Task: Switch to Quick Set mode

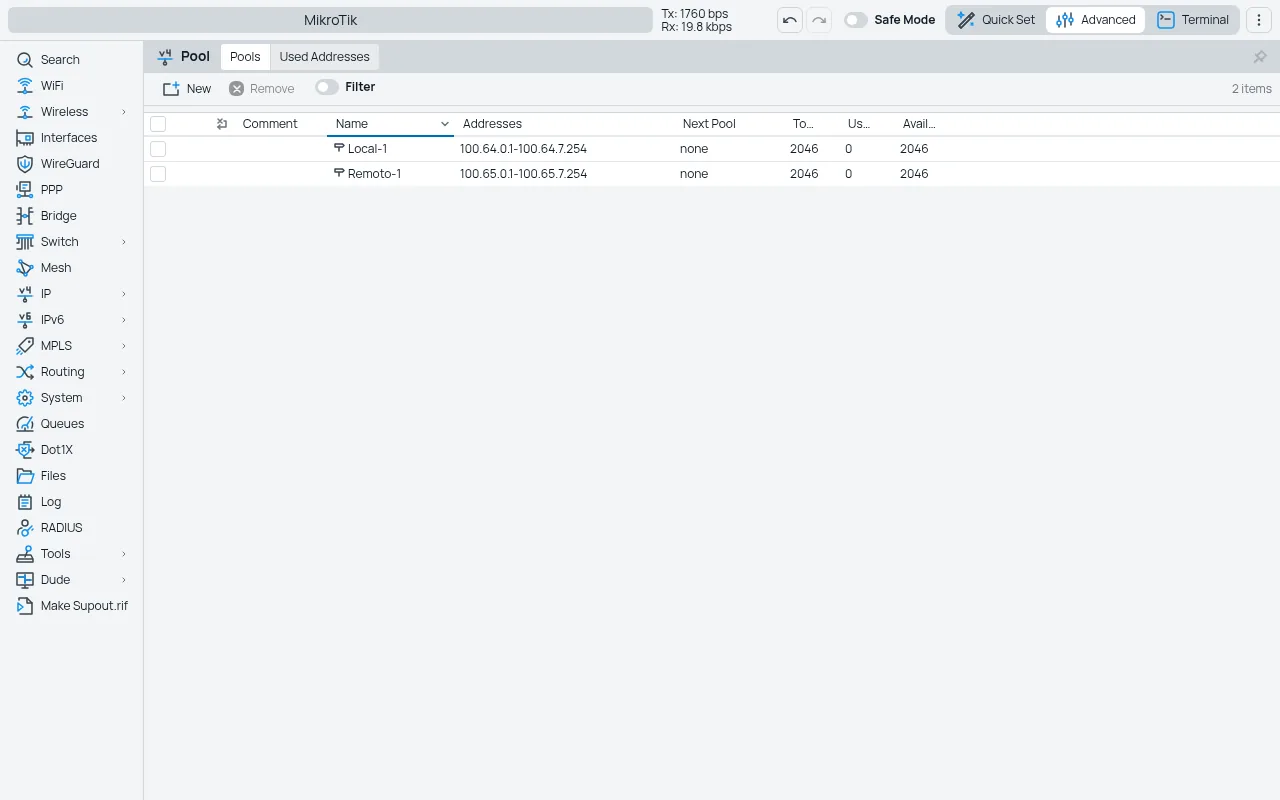Action: tap(996, 20)
